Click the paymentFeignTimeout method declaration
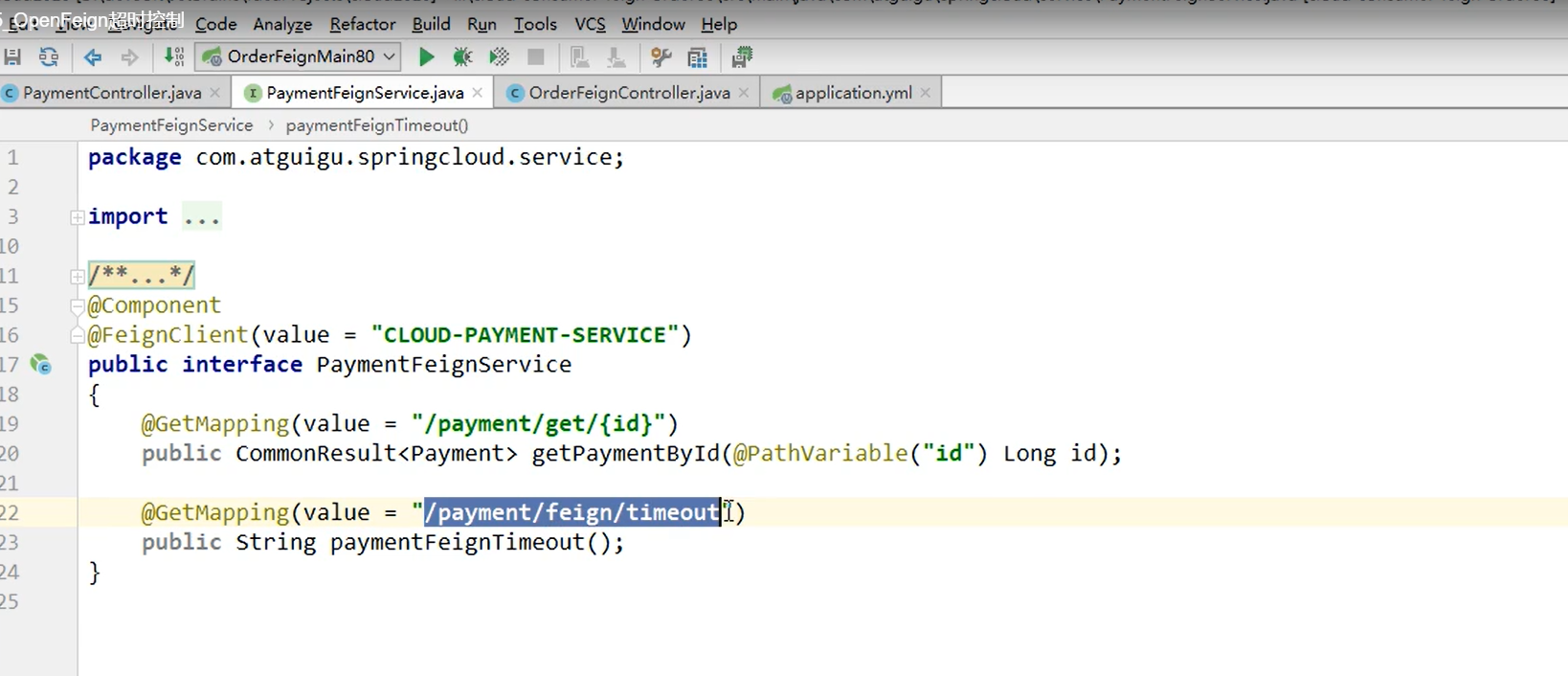 pos(457,543)
